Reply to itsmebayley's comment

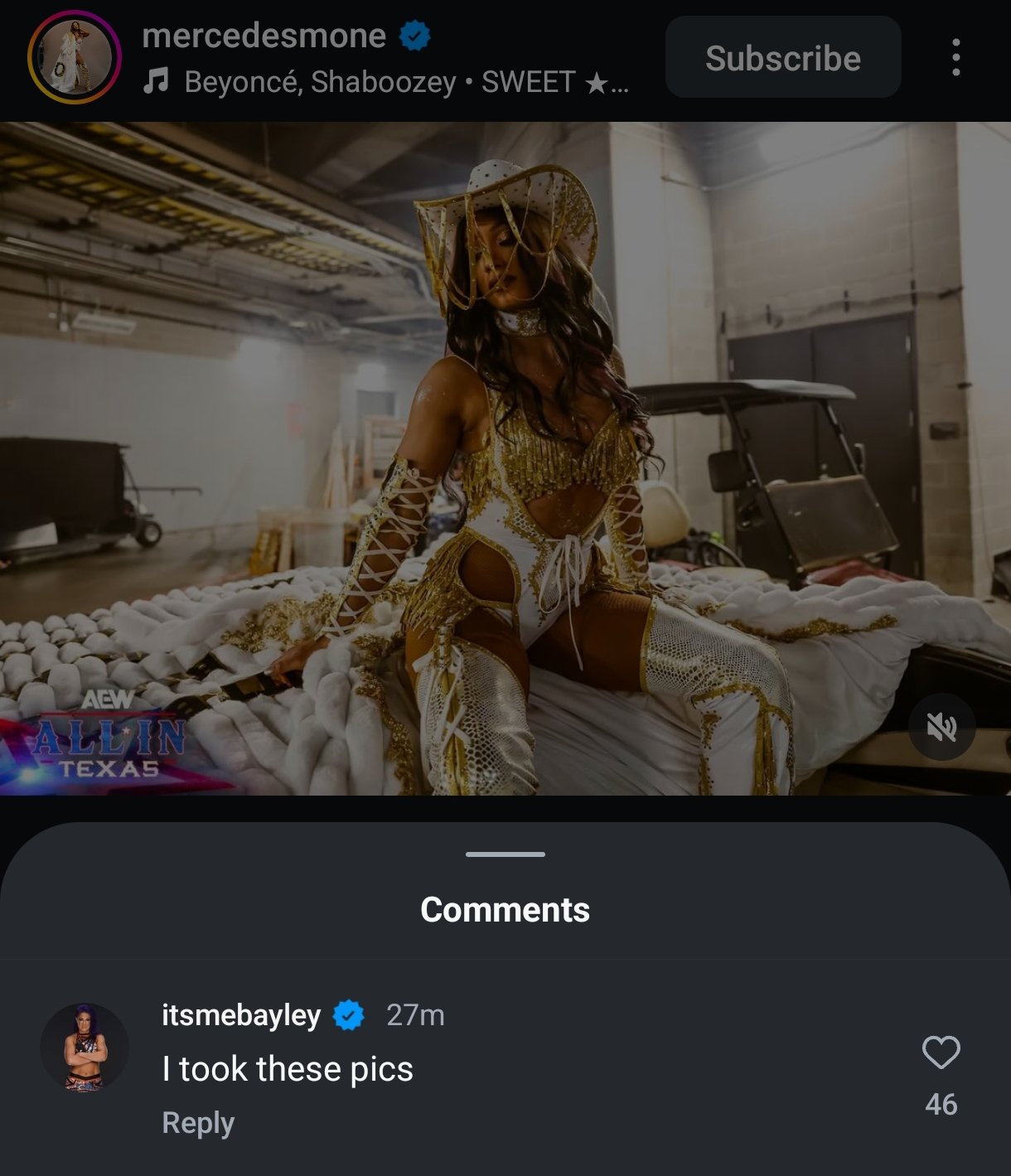click(x=198, y=1122)
